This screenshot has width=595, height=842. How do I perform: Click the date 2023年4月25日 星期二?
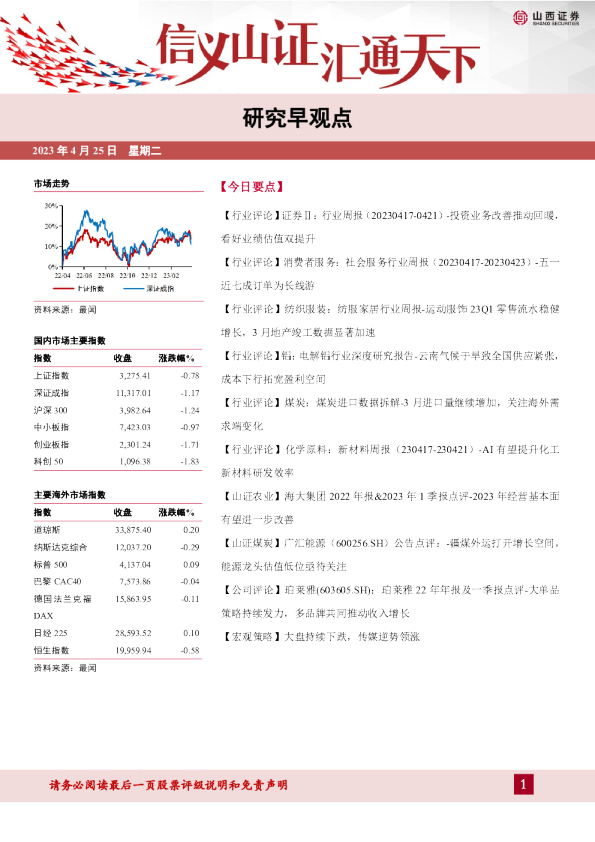(x=97, y=151)
